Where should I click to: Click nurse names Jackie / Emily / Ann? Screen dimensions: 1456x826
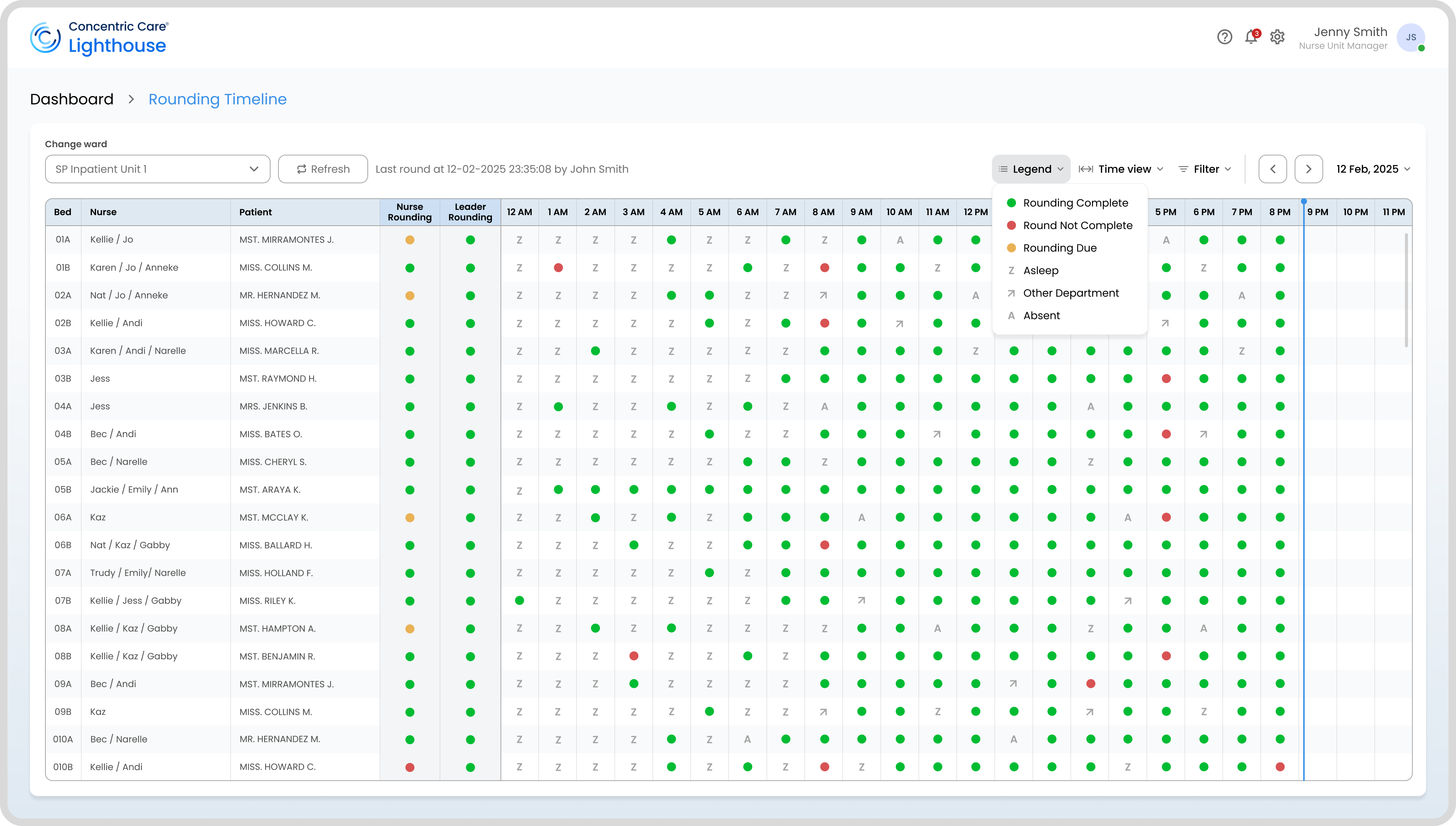(x=134, y=490)
